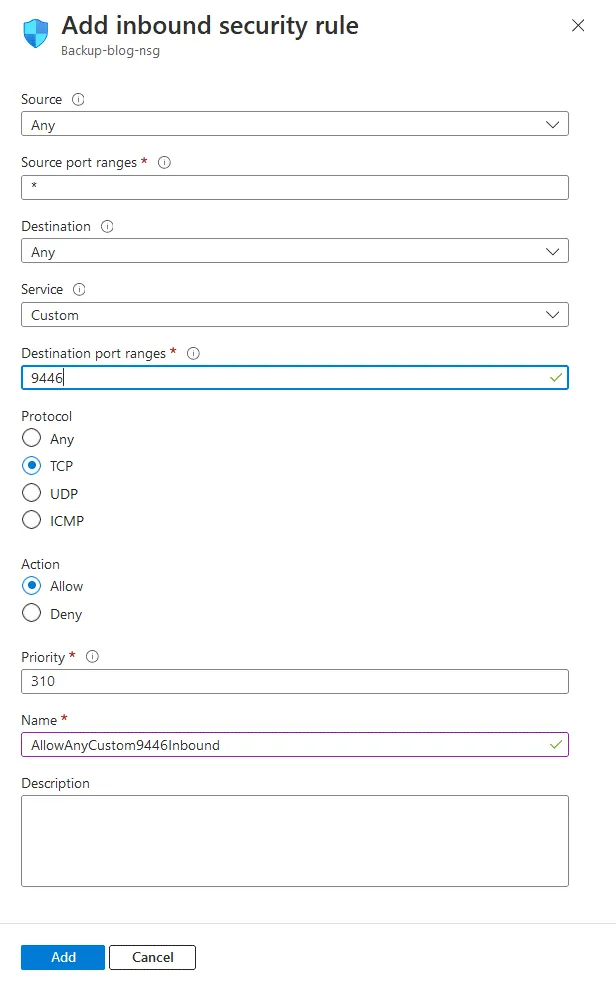The image size is (616, 991).
Task: Click the Add button
Action: pos(62,957)
